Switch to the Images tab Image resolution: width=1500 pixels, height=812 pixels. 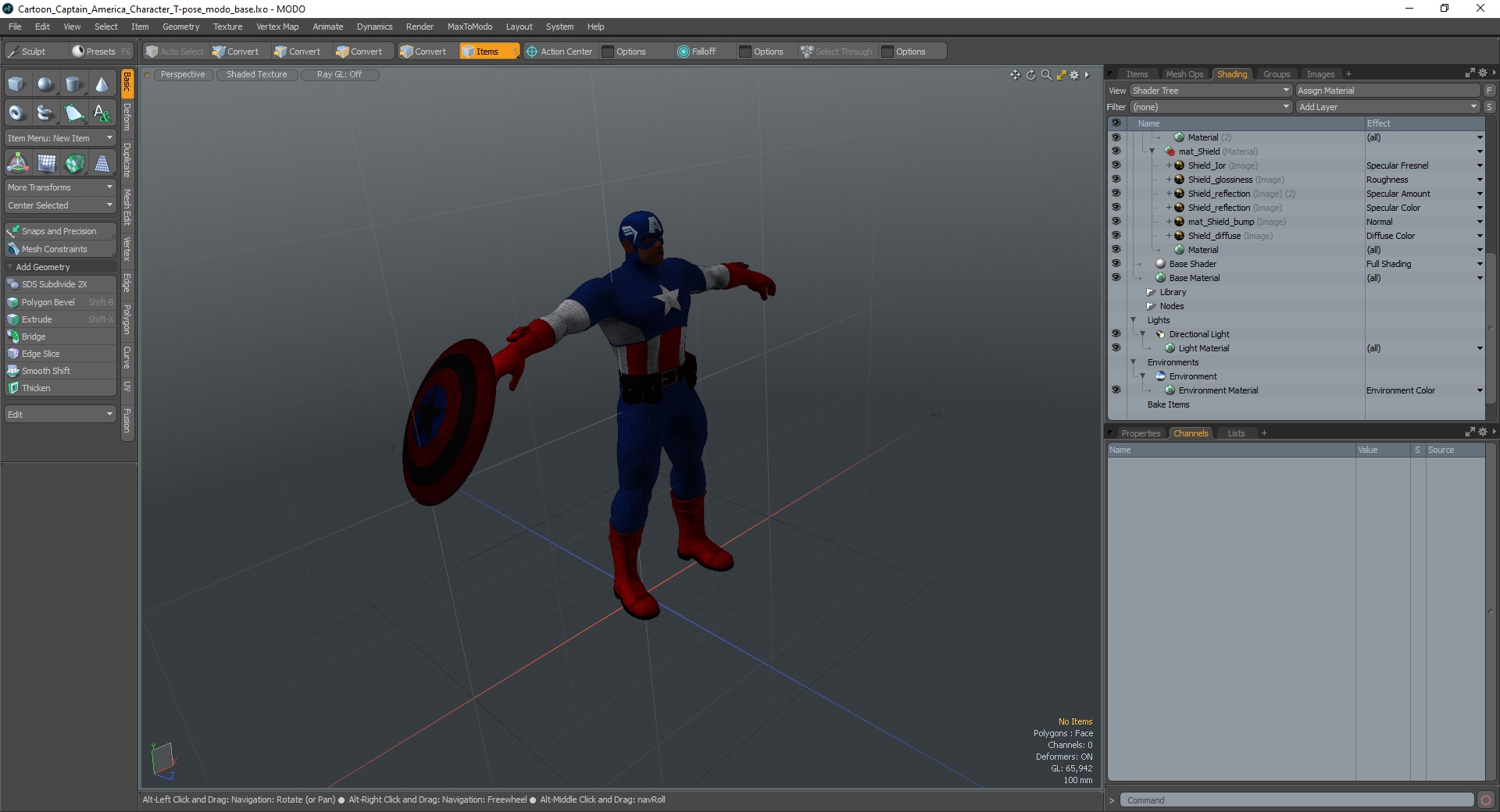coord(1320,74)
